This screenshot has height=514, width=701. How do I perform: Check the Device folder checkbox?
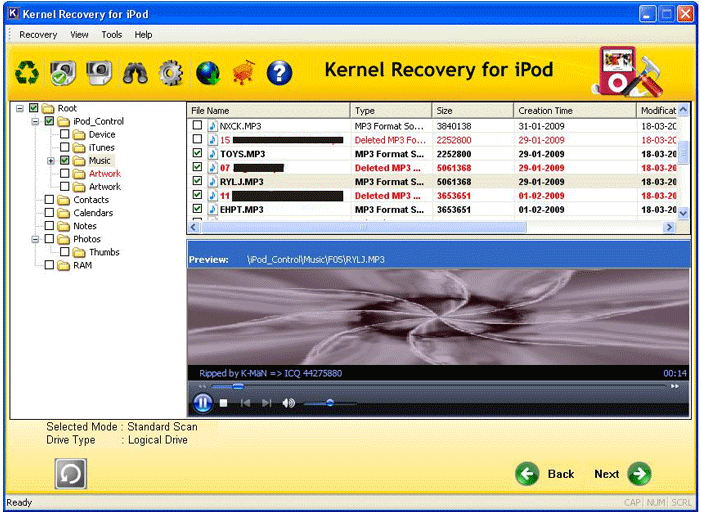(x=65, y=134)
